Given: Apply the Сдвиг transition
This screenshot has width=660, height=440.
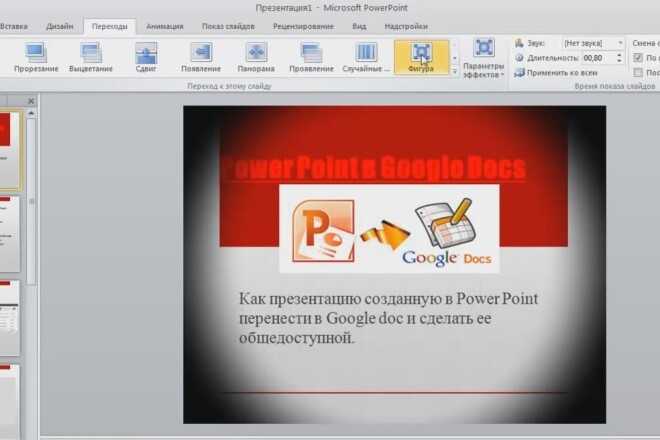Looking at the screenshot, I should point(146,58).
